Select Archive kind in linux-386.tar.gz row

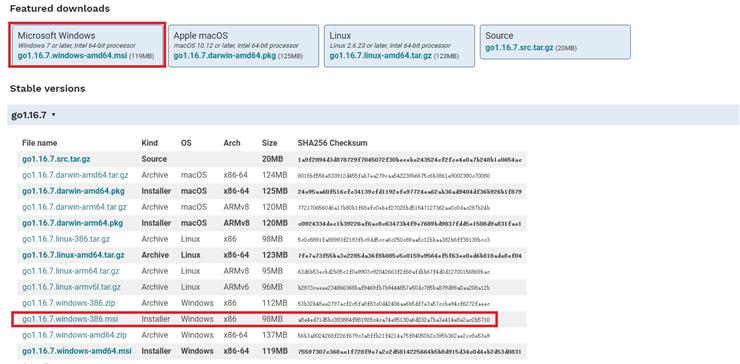[155, 239]
